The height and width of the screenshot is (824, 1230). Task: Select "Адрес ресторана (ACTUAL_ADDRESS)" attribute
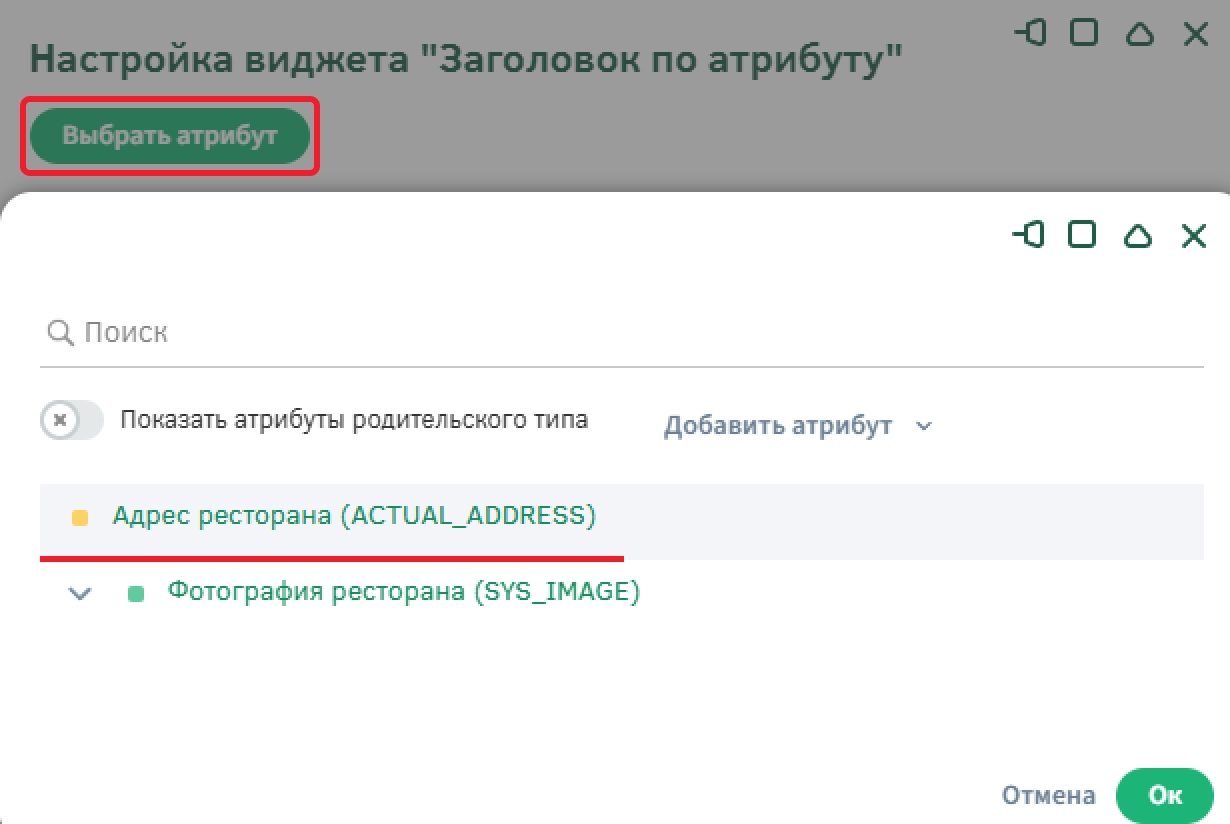pos(354,516)
